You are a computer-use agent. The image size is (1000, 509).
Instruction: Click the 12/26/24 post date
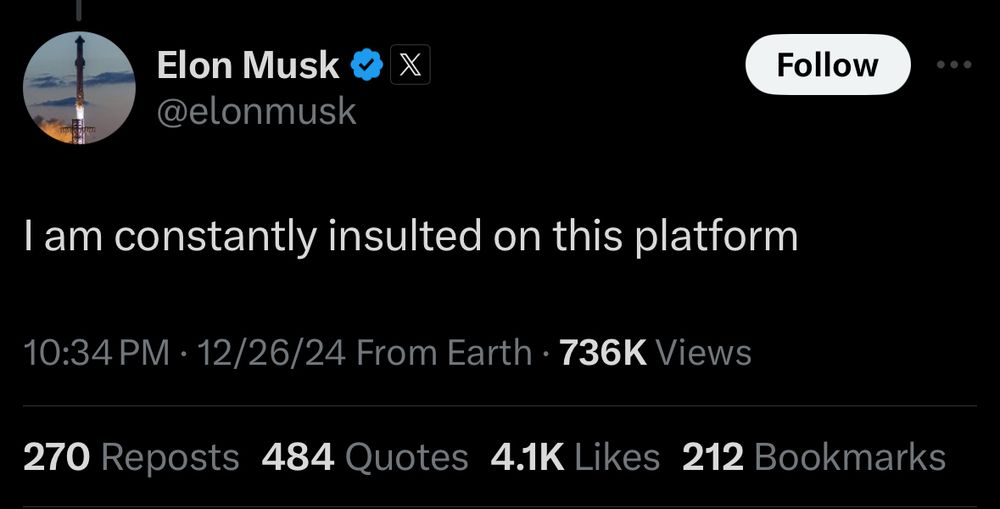tap(272, 353)
